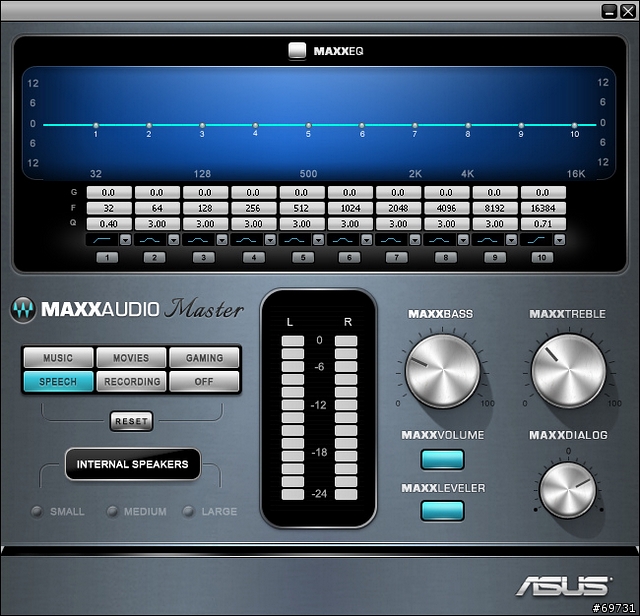Click the MaxxAudio Waves logo icon
Image resolution: width=640 pixels, height=616 pixels.
click(x=23, y=310)
